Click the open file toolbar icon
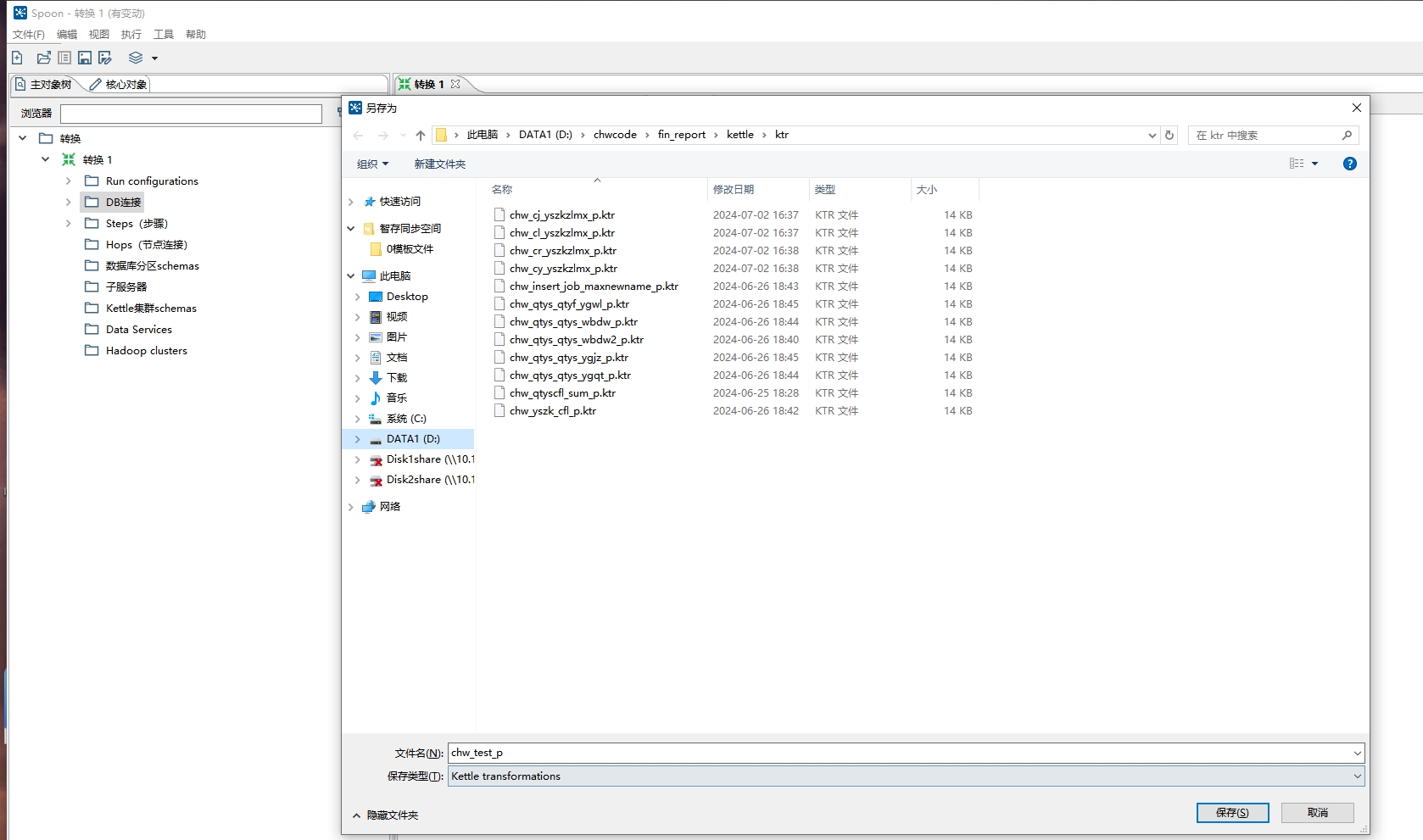The image size is (1423, 840). (x=43, y=58)
